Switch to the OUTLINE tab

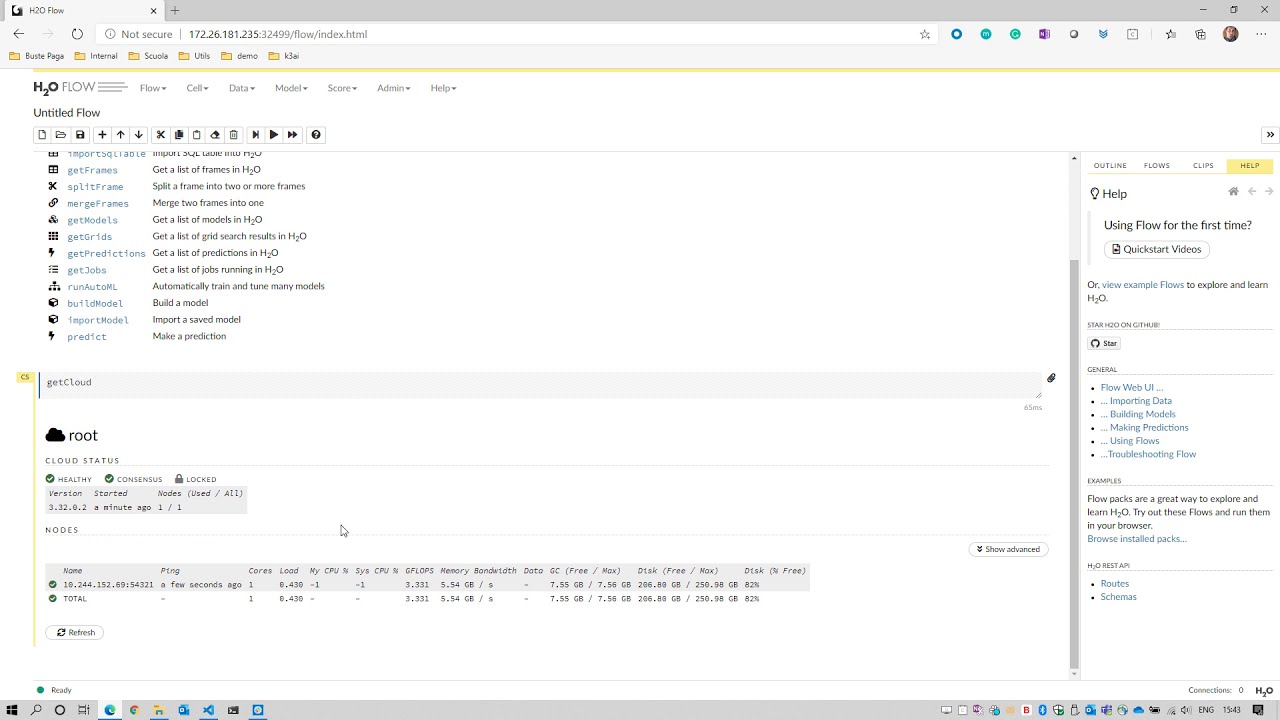(1110, 166)
